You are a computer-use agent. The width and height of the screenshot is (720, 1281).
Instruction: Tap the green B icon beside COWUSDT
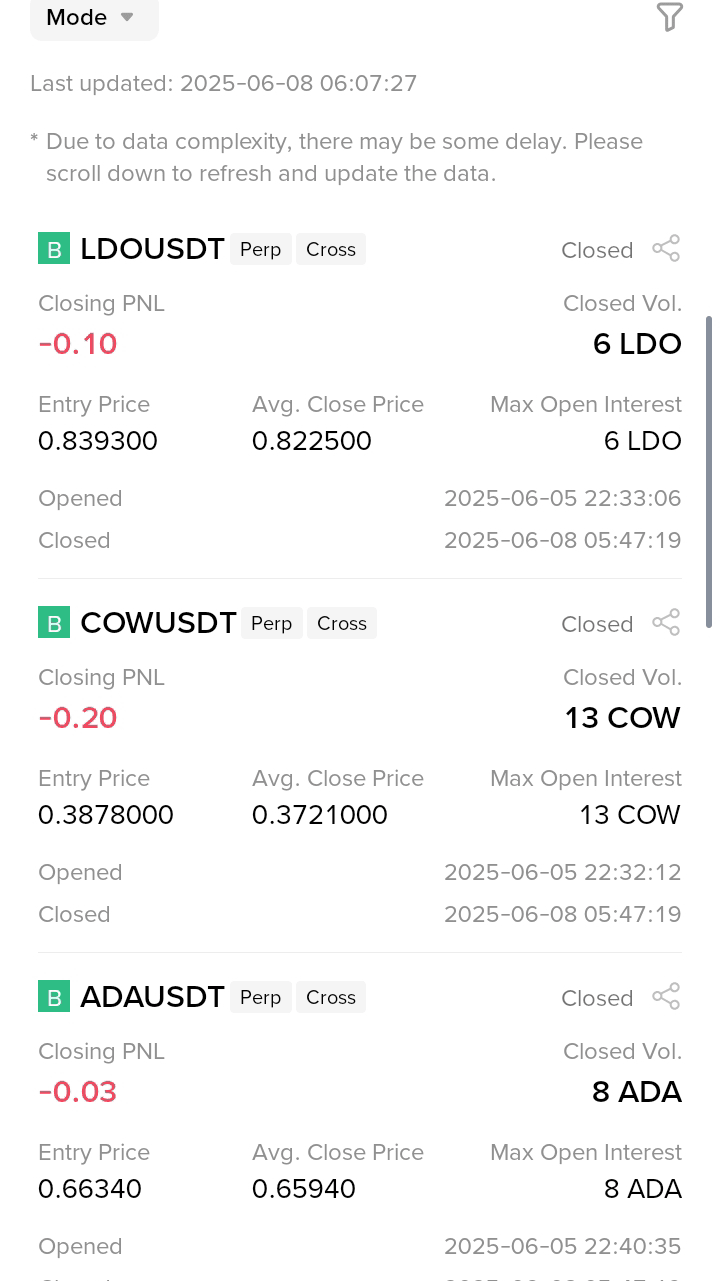click(54, 623)
